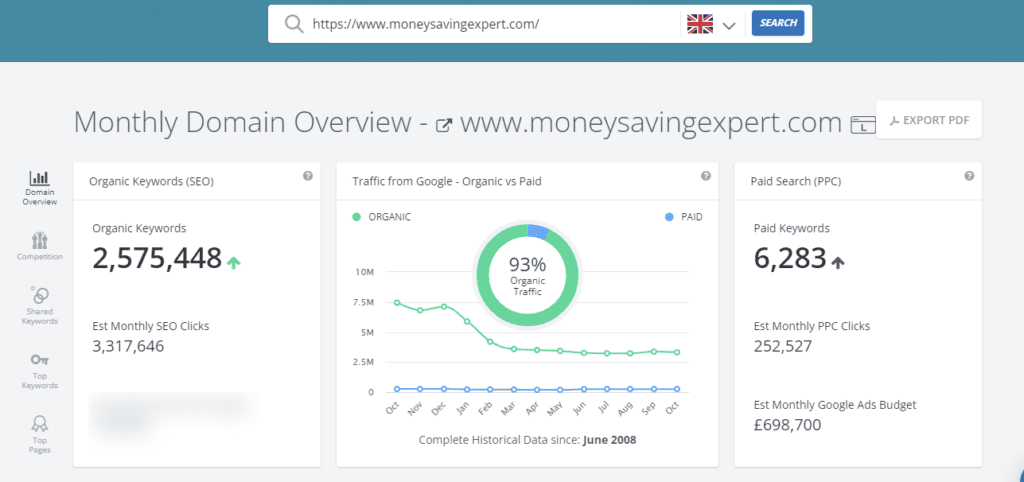
Task: Toggle the PAID series in chart legend
Action: 682,216
